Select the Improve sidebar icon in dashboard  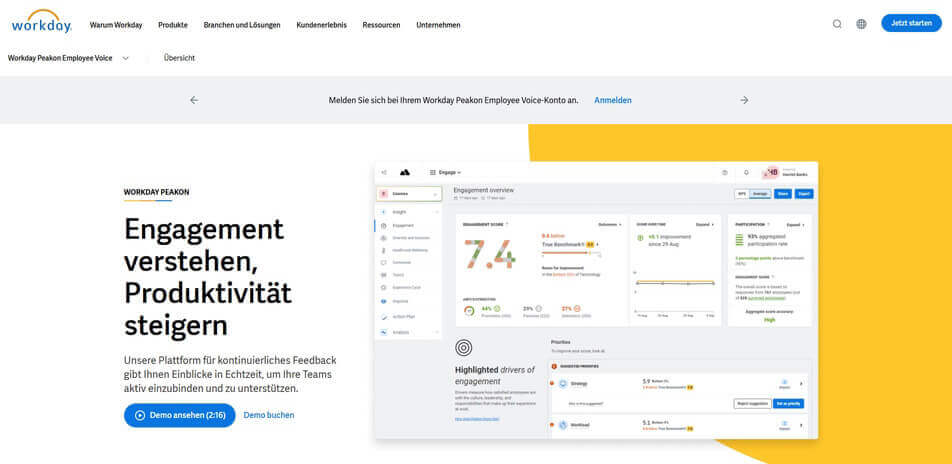coord(384,301)
